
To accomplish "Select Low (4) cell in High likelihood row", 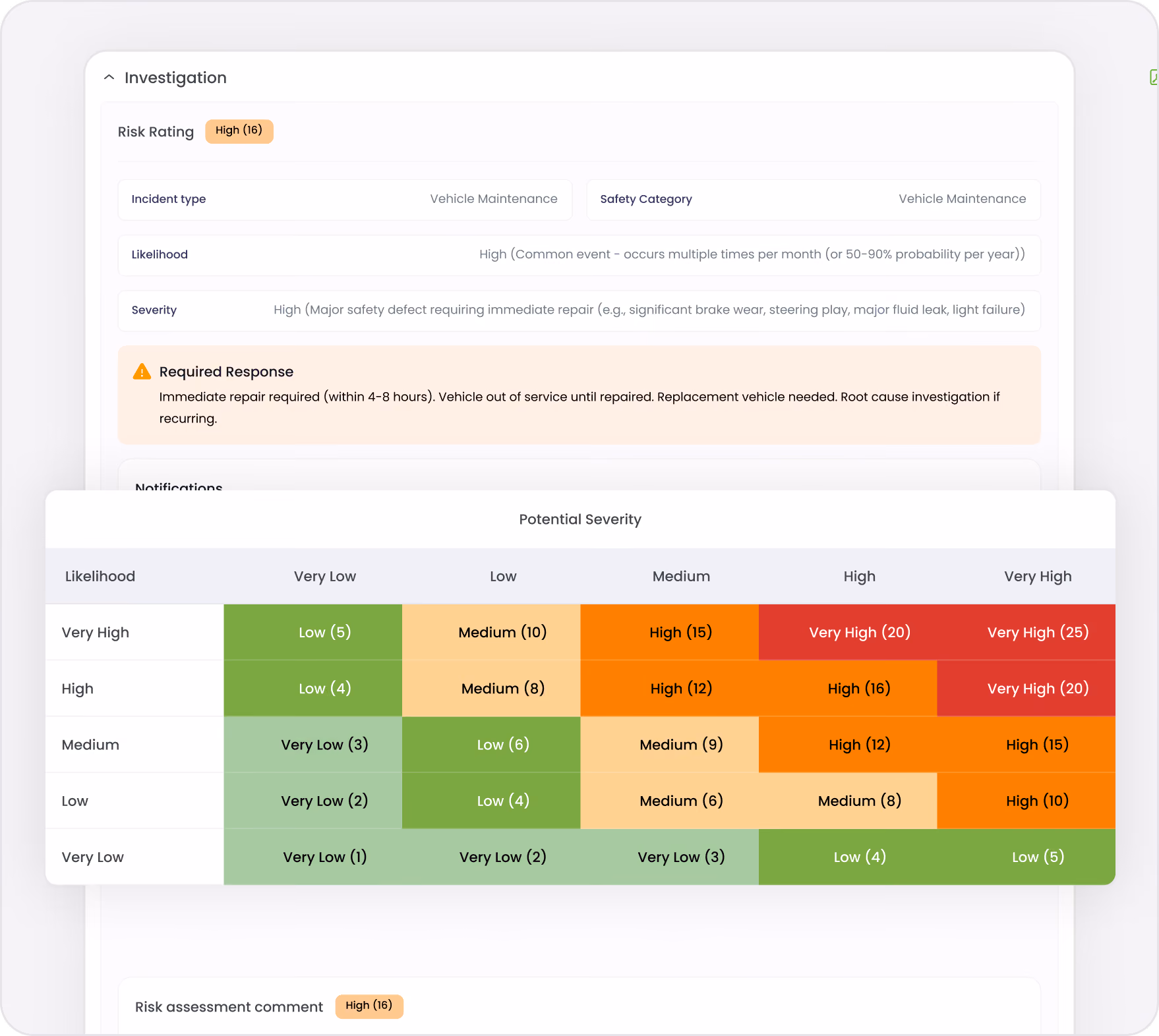I will point(313,688).
